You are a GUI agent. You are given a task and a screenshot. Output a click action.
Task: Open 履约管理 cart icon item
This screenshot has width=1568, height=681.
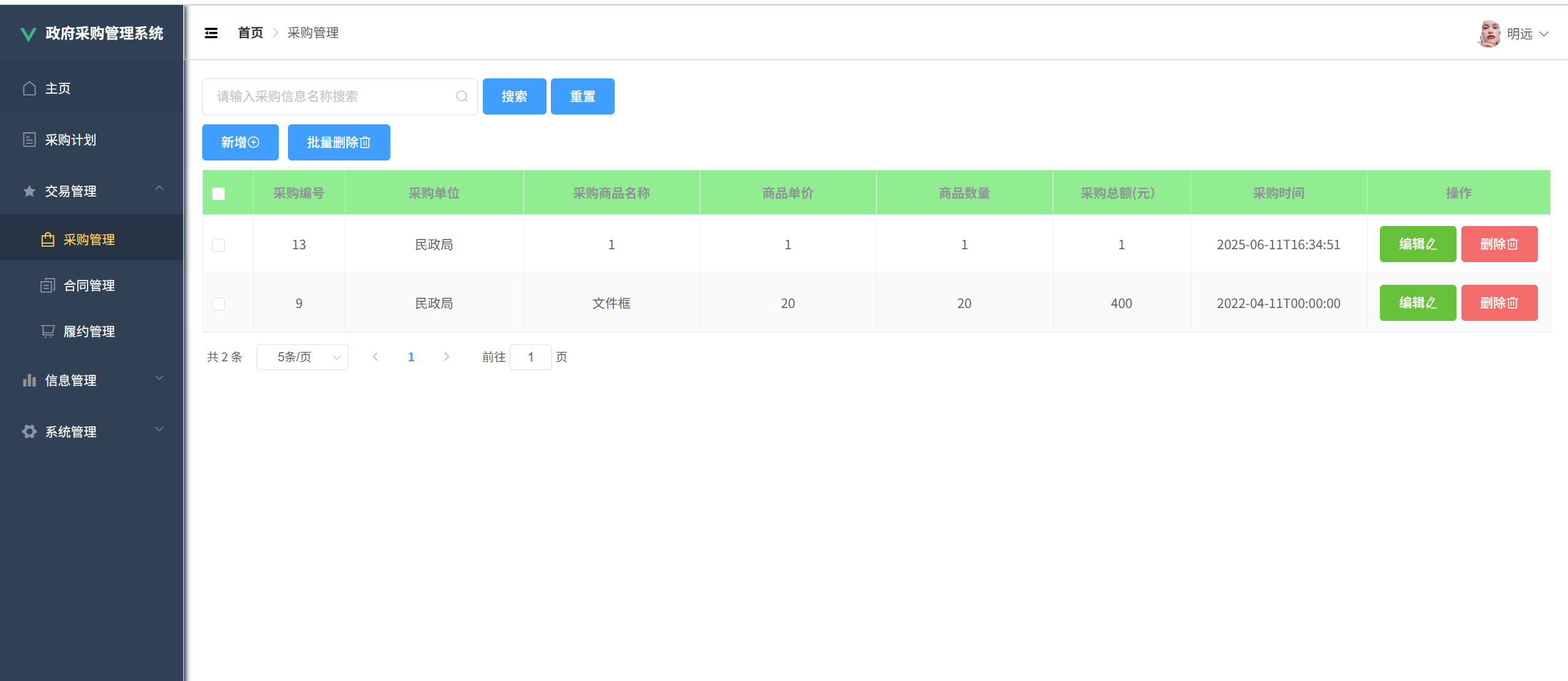point(48,331)
